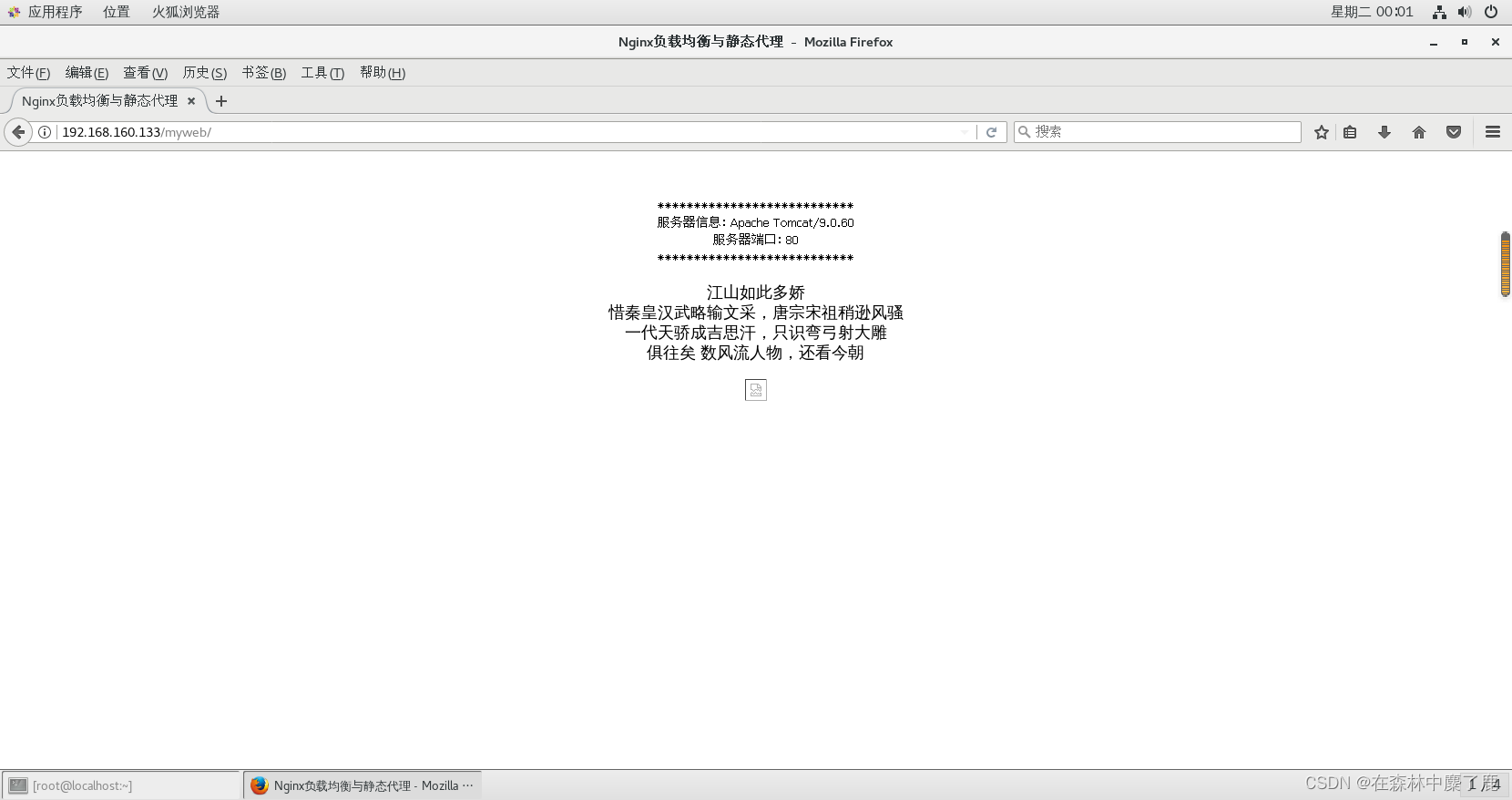
Task: Click the broken image placeholder on the page
Action: [x=756, y=390]
